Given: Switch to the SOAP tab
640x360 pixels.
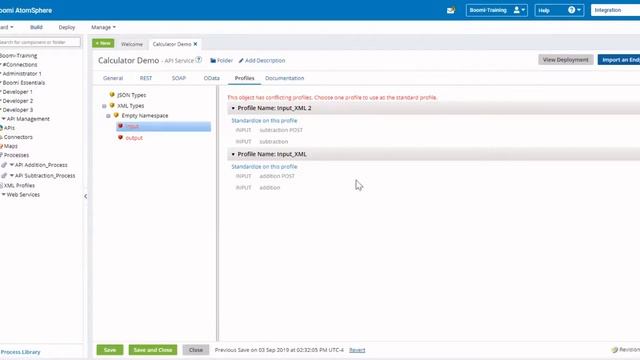Looking at the screenshot, I should 179,78.
